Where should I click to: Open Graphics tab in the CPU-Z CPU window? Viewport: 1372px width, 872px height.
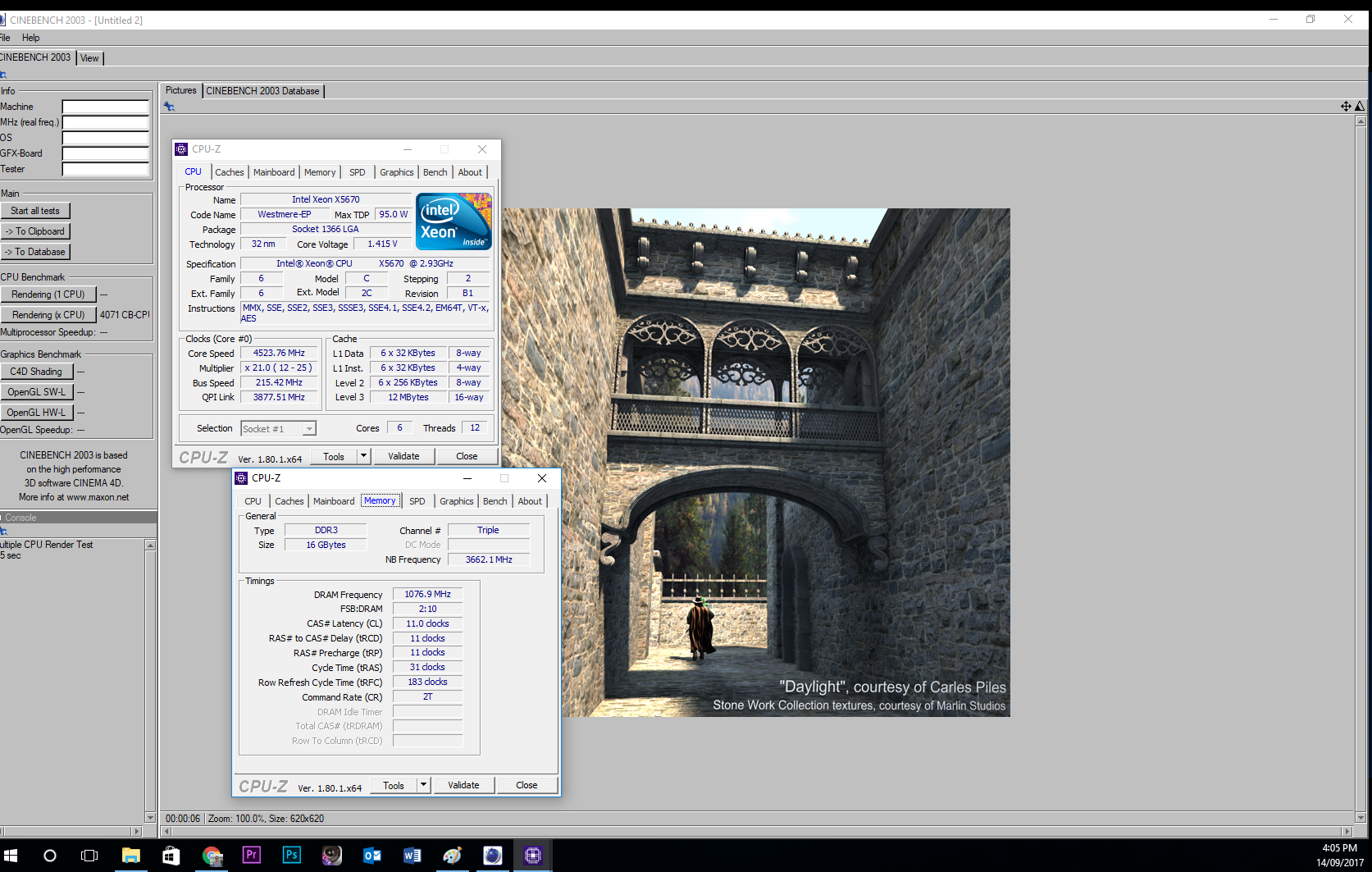[x=397, y=172]
